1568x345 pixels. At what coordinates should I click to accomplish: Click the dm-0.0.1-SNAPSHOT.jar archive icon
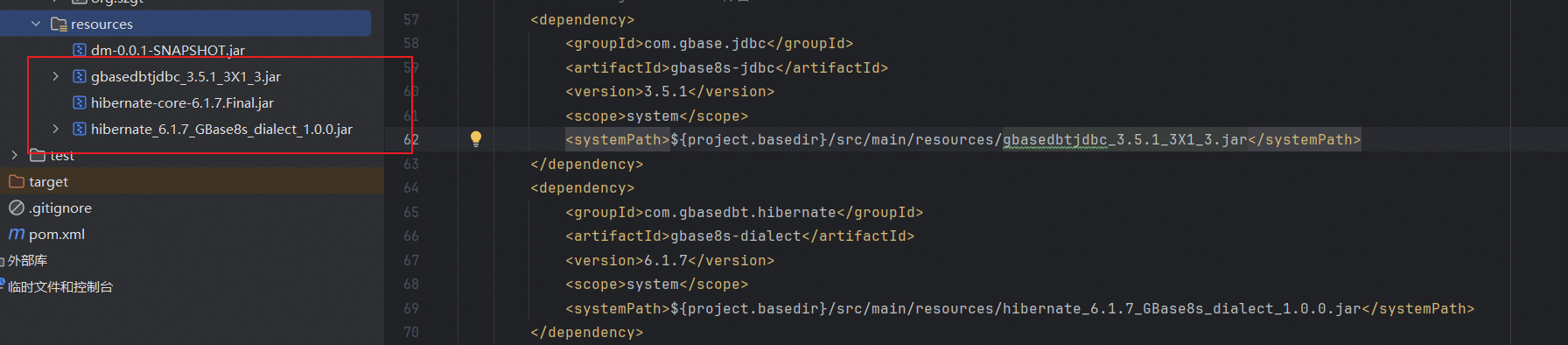(80, 50)
